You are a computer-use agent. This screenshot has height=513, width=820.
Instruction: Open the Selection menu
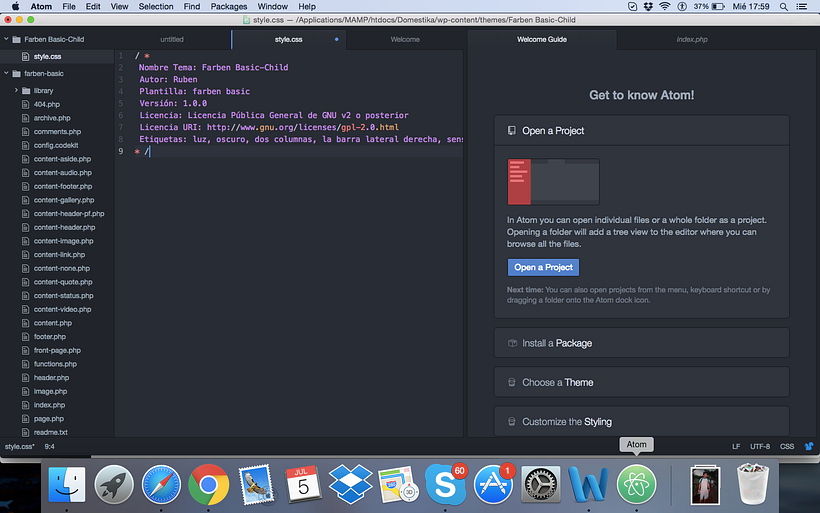(155, 6)
